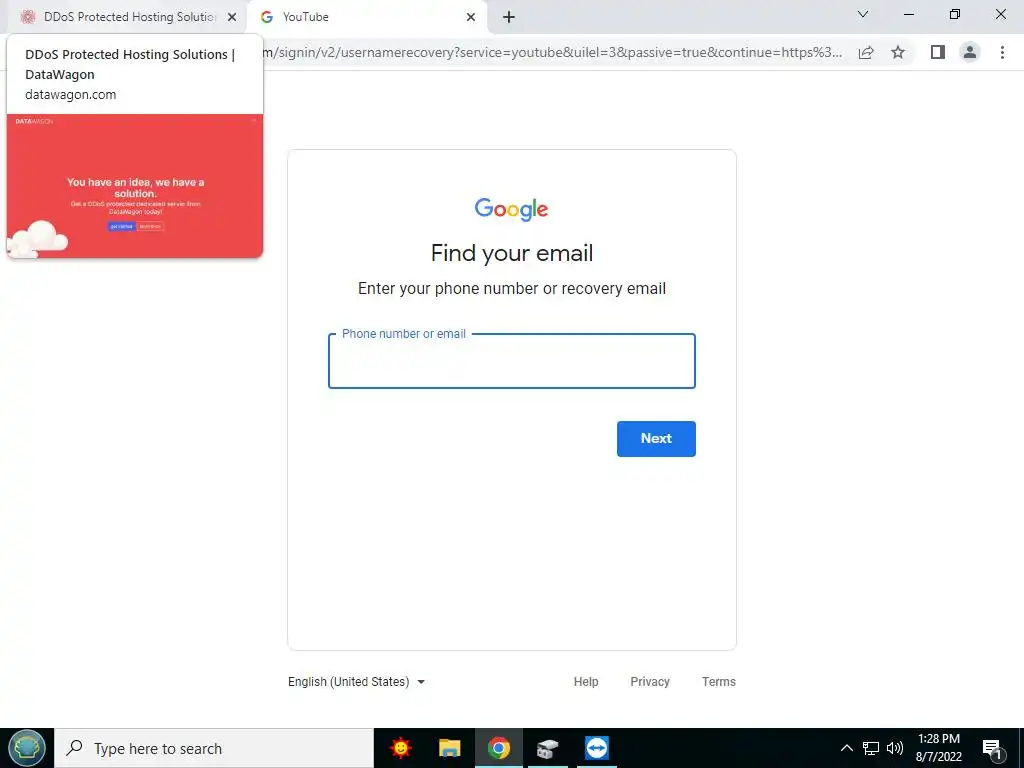Viewport: 1024px width, 768px height.
Task: Open File Explorer from the taskbar
Action: coord(449,748)
